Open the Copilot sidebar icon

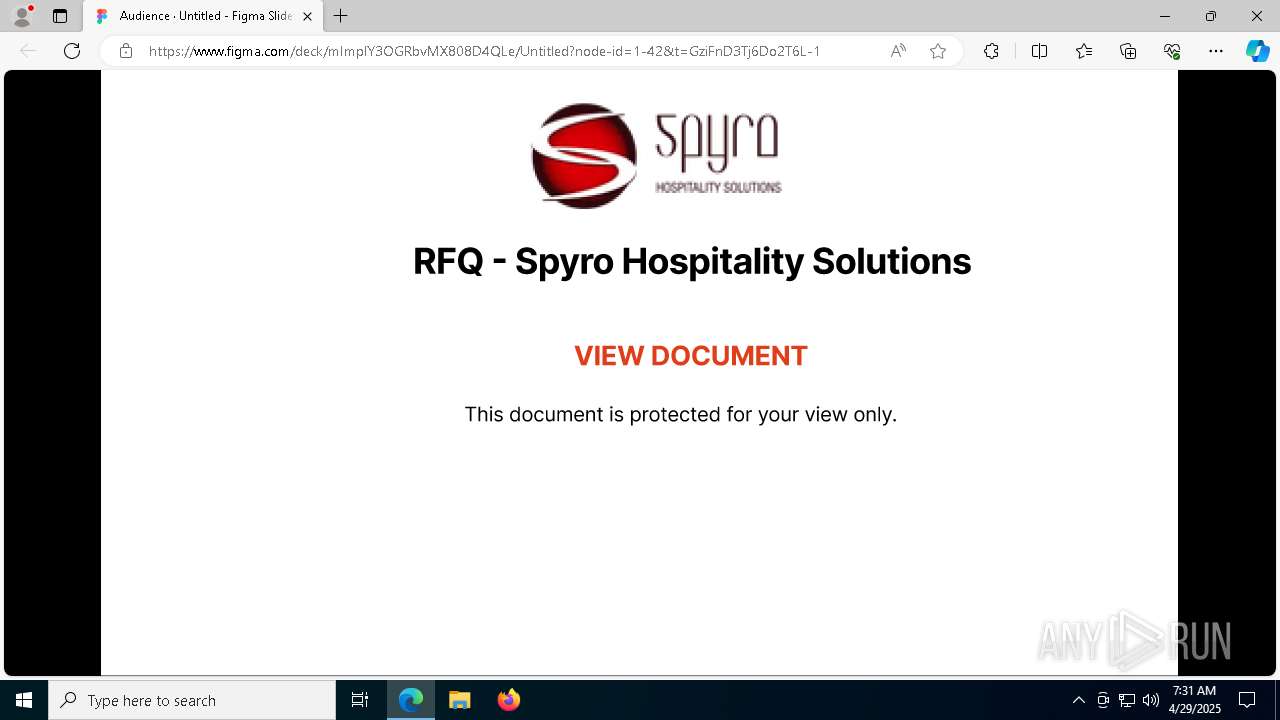[x=1257, y=51]
